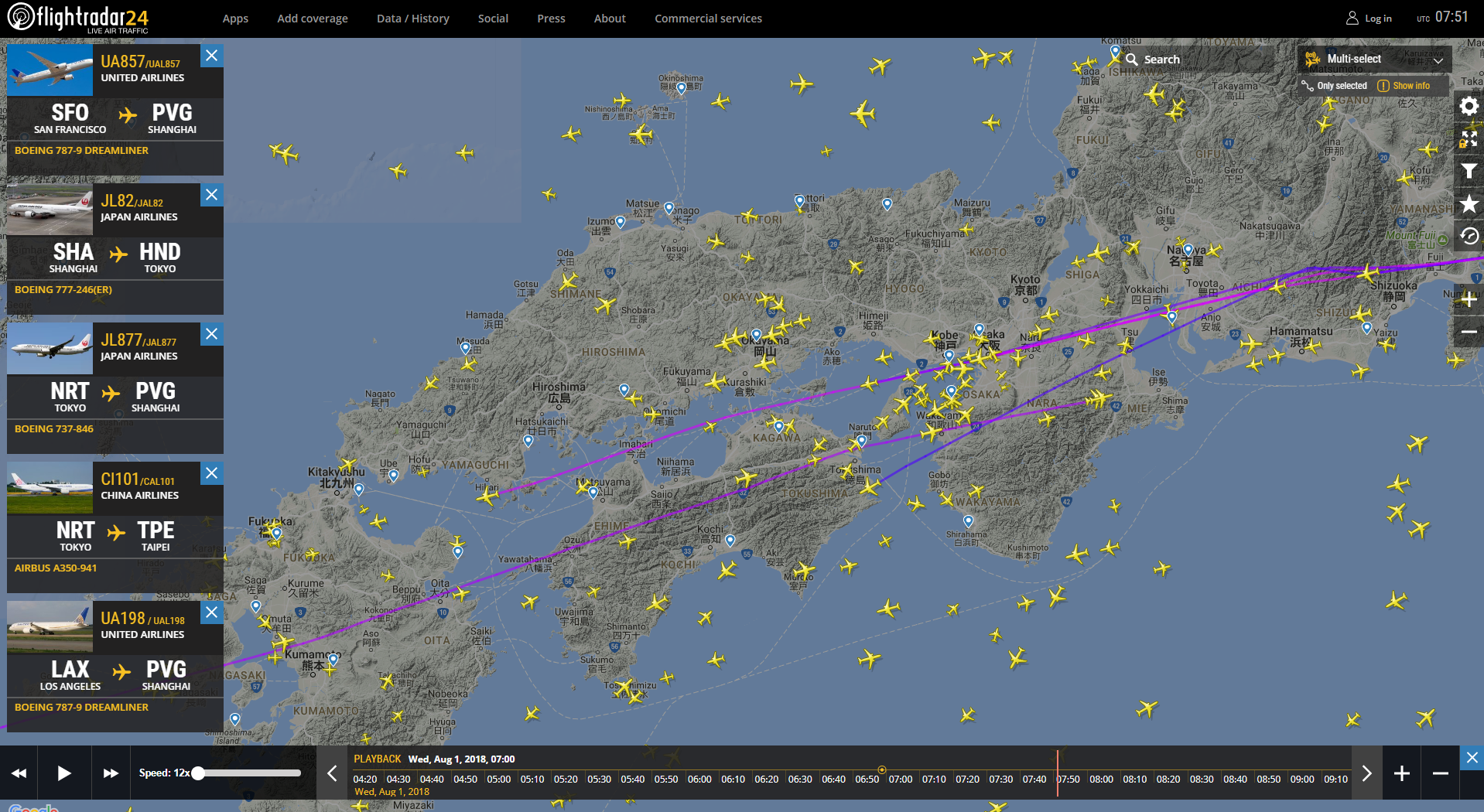Click the fullscreen expand icon
1484x812 pixels.
pyautogui.click(x=1469, y=138)
